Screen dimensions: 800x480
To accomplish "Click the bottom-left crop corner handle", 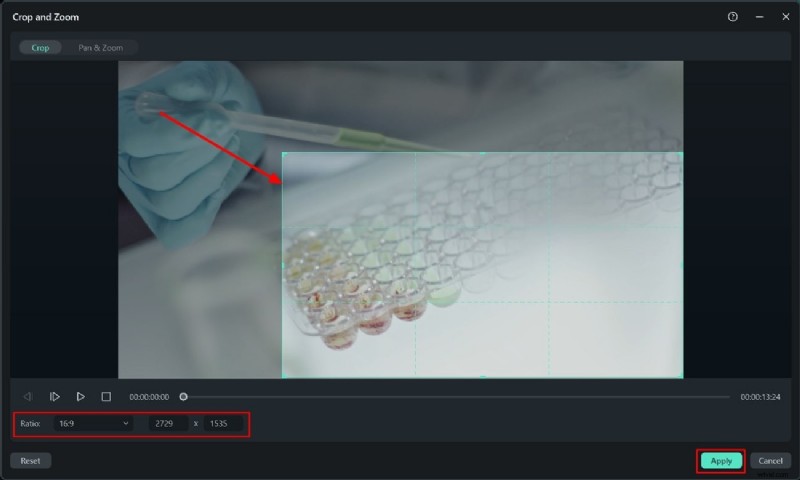I will pyautogui.click(x=283, y=377).
